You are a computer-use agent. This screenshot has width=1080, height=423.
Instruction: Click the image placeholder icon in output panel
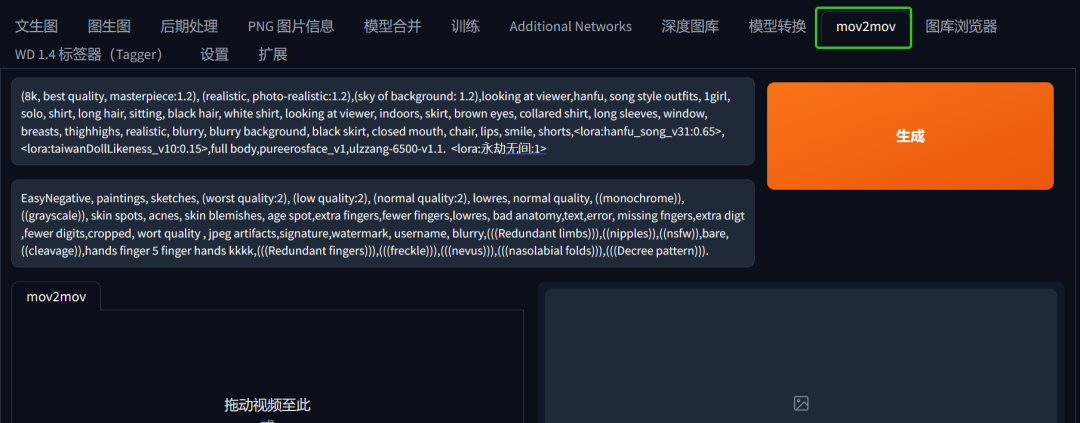[800, 404]
